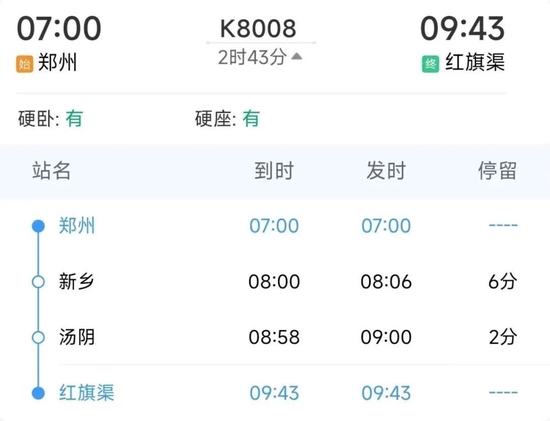
Task: Click the 发时 column header
Action: (x=386, y=171)
